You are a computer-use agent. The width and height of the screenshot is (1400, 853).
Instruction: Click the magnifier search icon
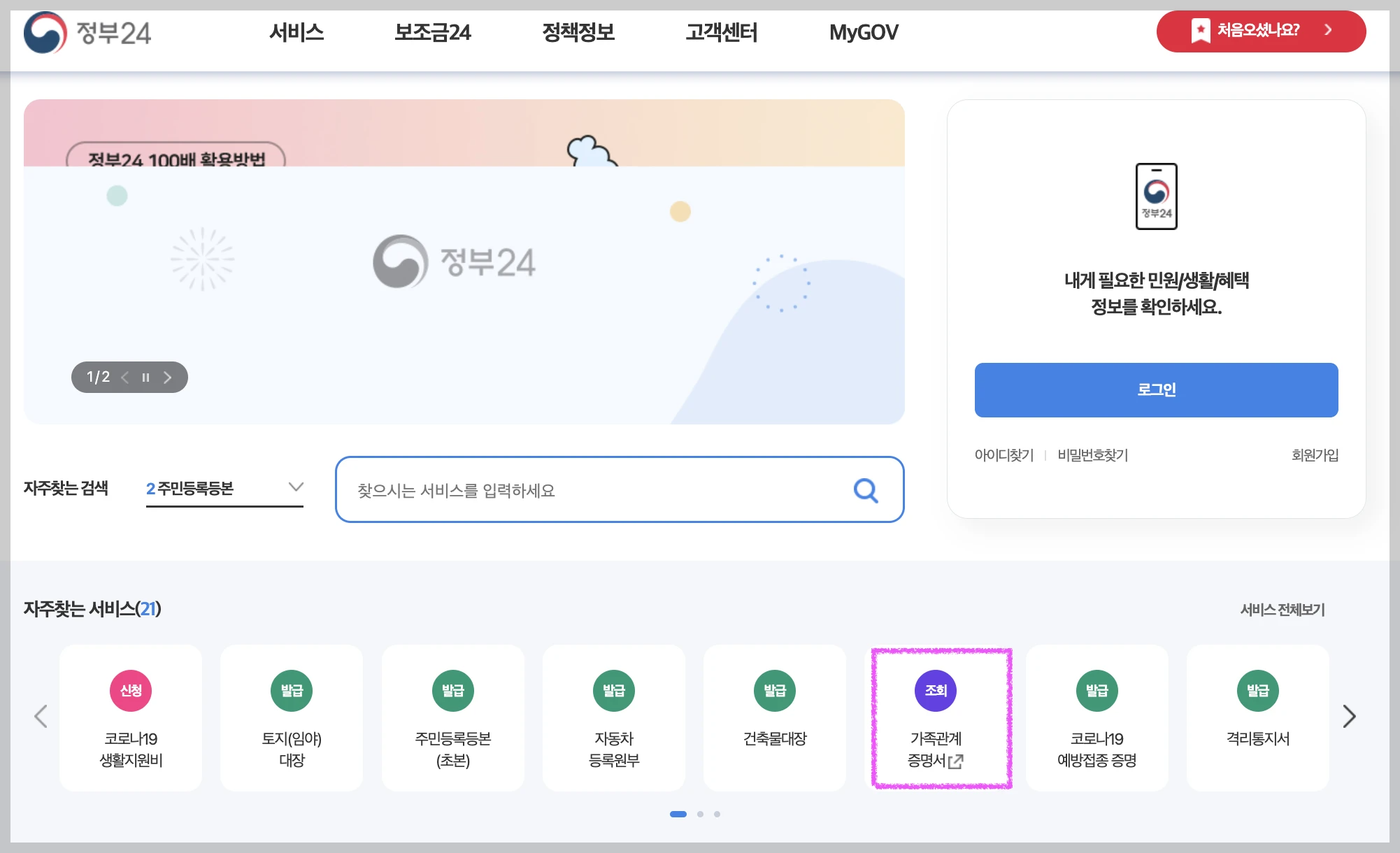pos(866,490)
